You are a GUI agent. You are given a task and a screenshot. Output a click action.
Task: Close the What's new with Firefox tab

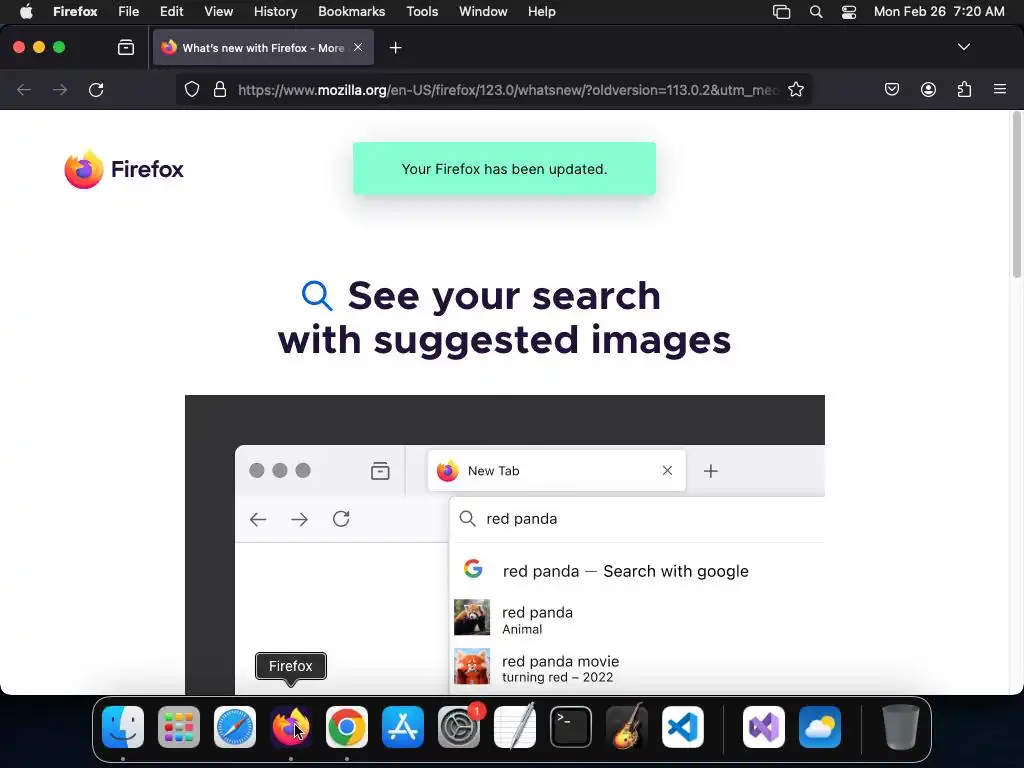(358, 48)
